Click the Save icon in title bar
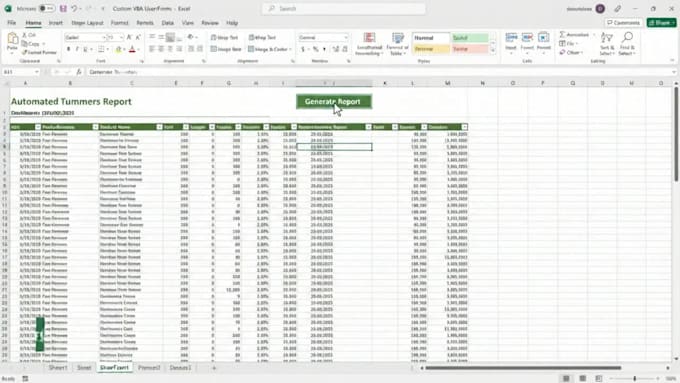 pyautogui.click(x=63, y=8)
